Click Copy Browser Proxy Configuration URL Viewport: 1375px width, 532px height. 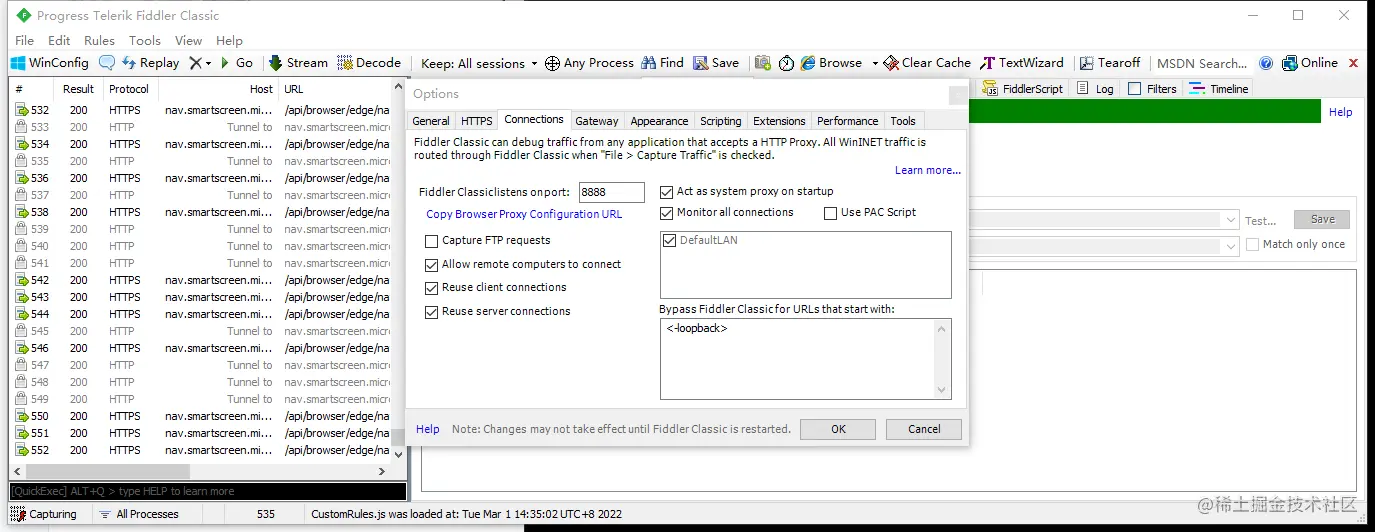524,214
